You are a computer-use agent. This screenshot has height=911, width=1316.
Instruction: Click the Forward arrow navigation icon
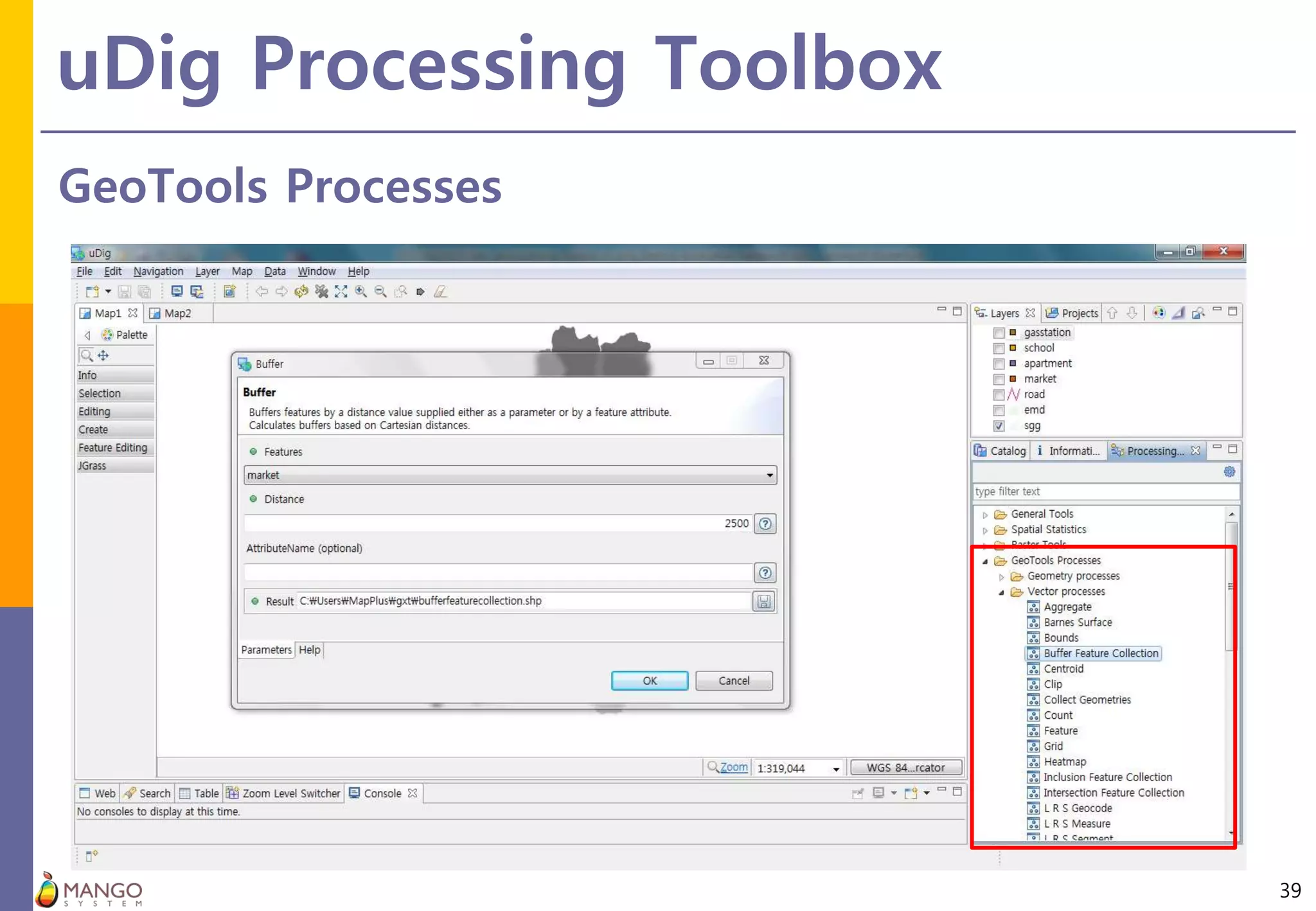tap(281, 292)
